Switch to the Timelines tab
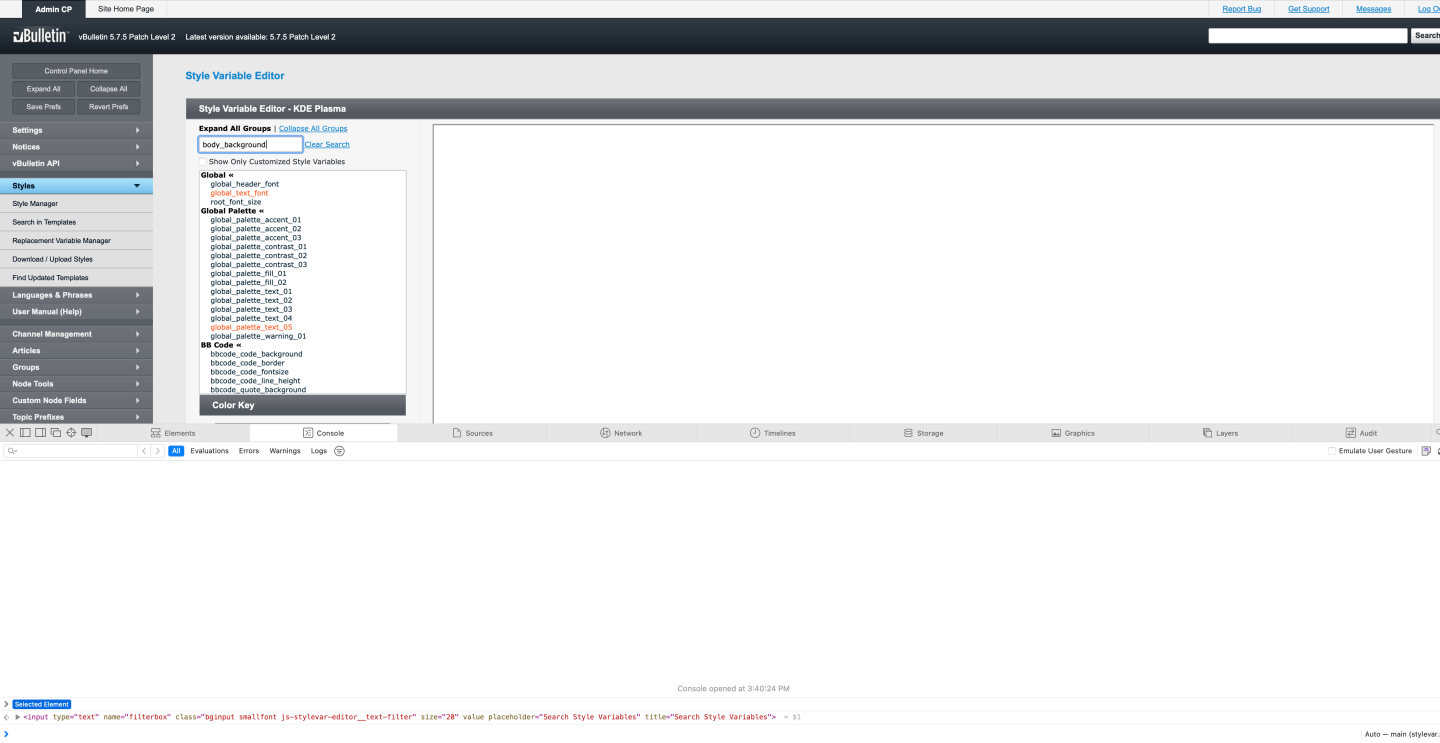This screenshot has width=1440, height=743. click(773, 433)
